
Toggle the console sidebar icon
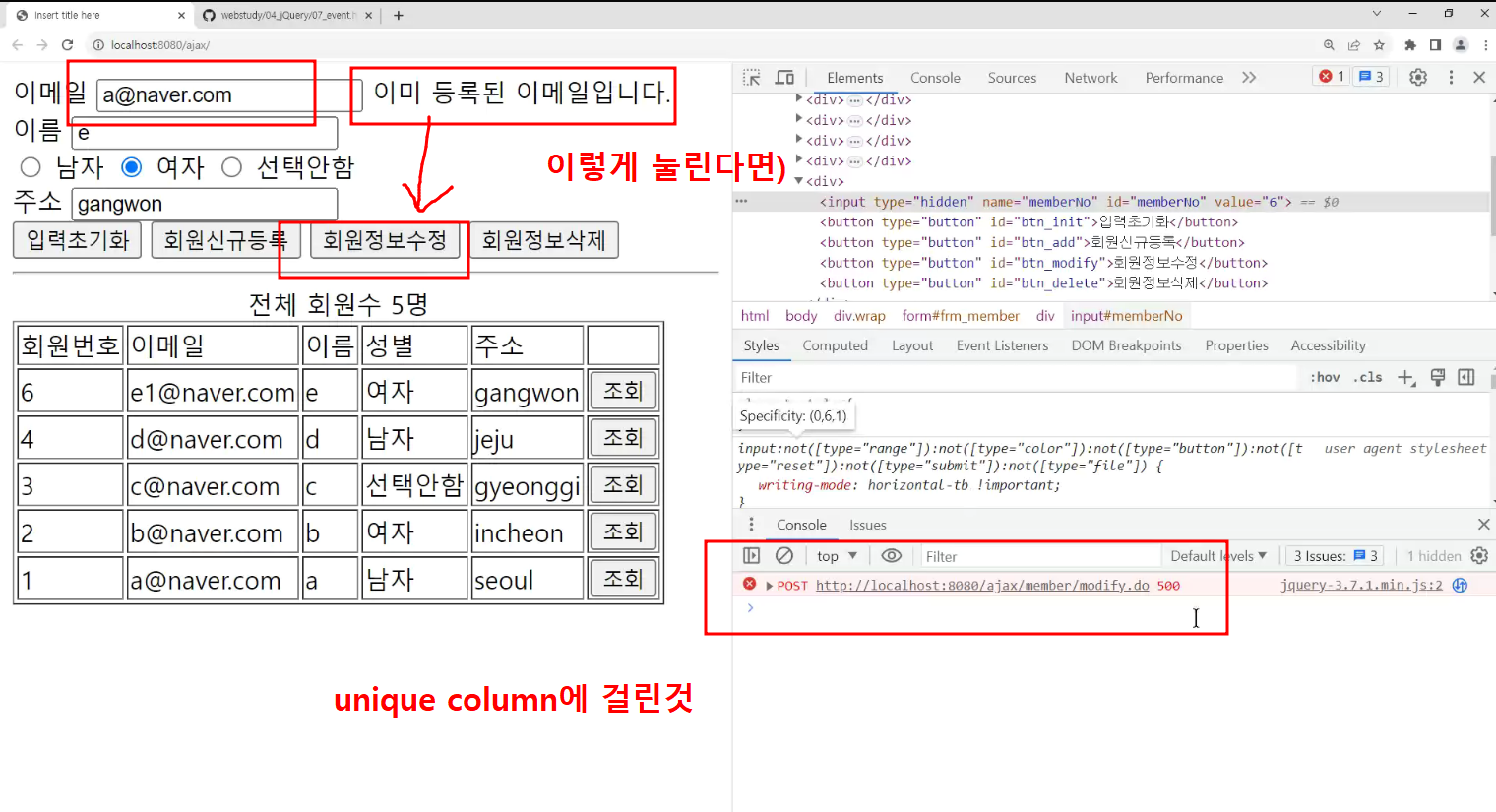point(751,555)
